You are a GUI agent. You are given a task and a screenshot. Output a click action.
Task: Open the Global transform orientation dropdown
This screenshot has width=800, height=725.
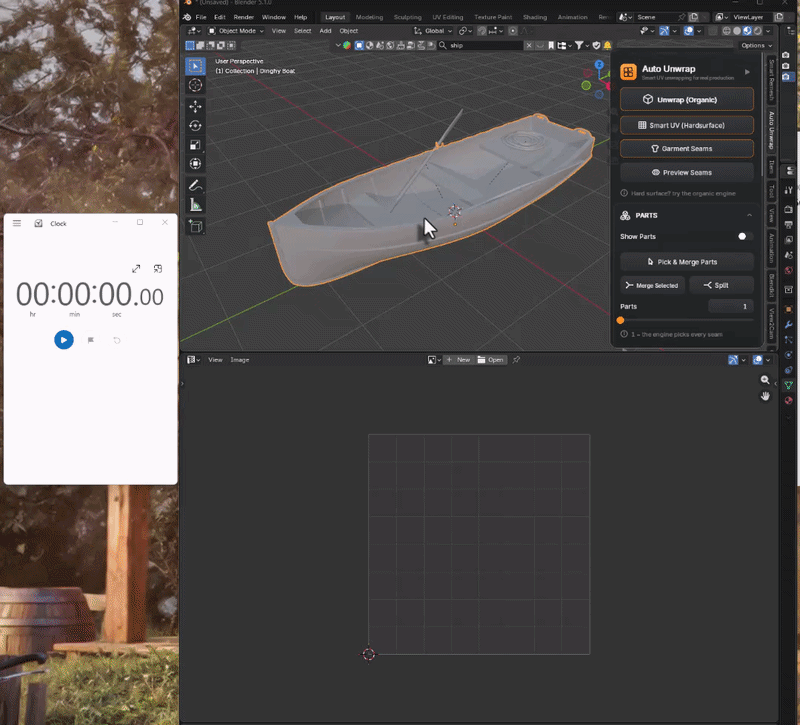point(433,31)
